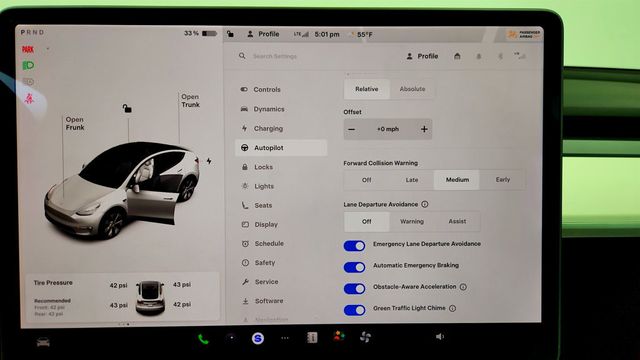Set Forward Collision Warning to Medium
The width and height of the screenshot is (640, 360).
click(x=457, y=180)
